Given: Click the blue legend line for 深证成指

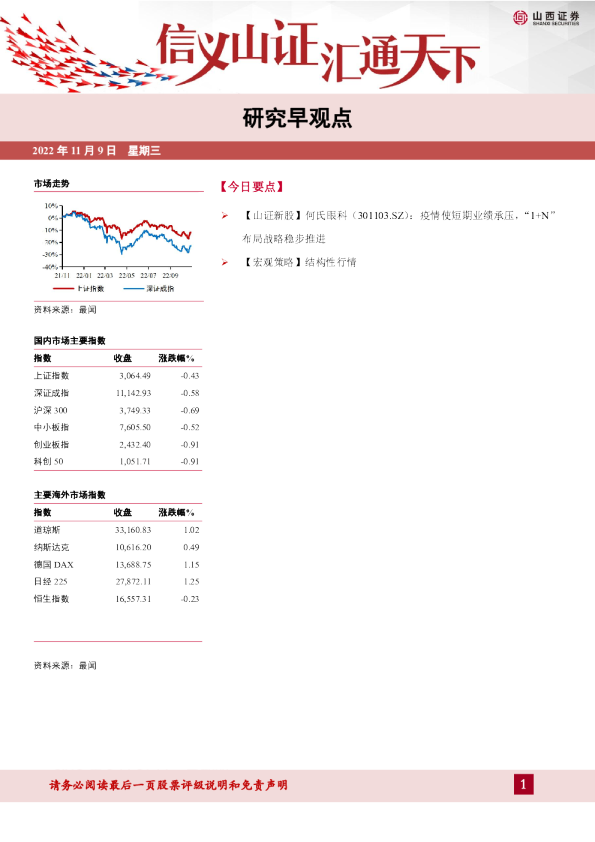Looking at the screenshot, I should [x=134, y=289].
